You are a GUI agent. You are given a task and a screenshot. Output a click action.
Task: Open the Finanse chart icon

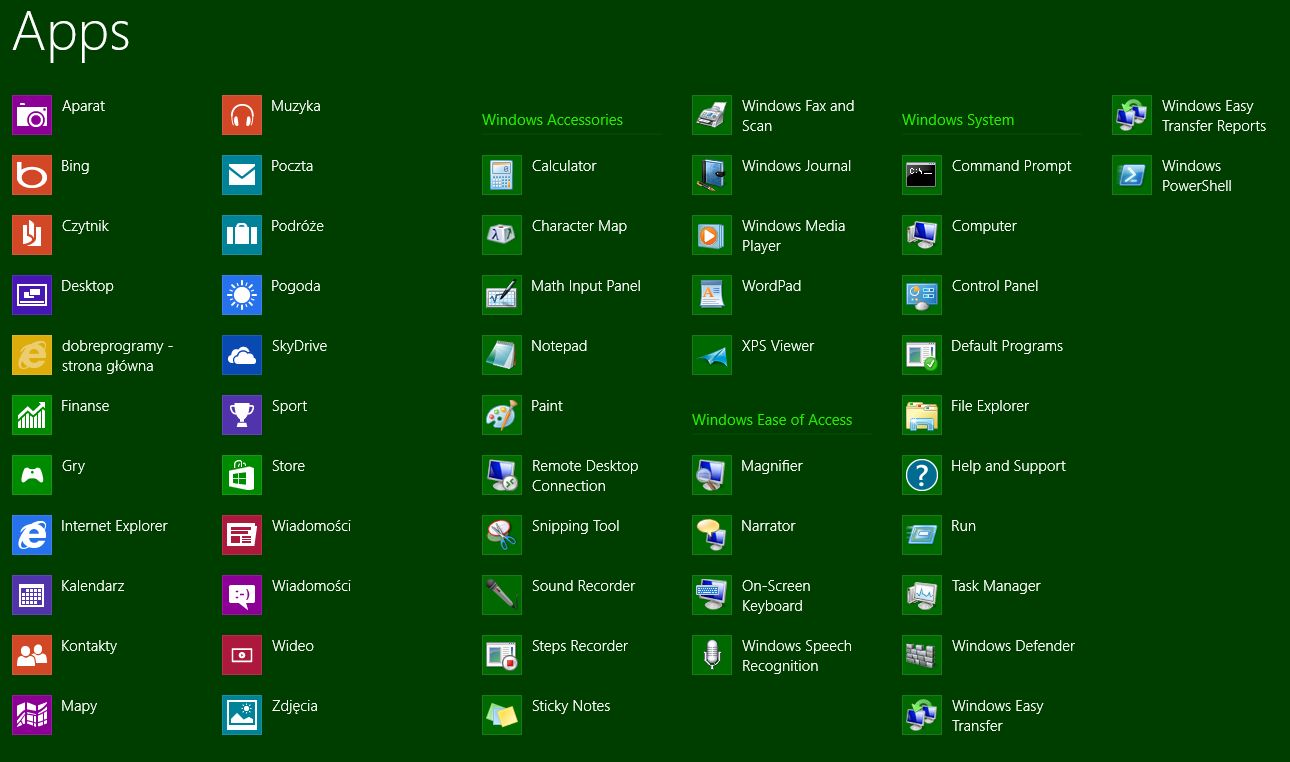(x=32, y=415)
